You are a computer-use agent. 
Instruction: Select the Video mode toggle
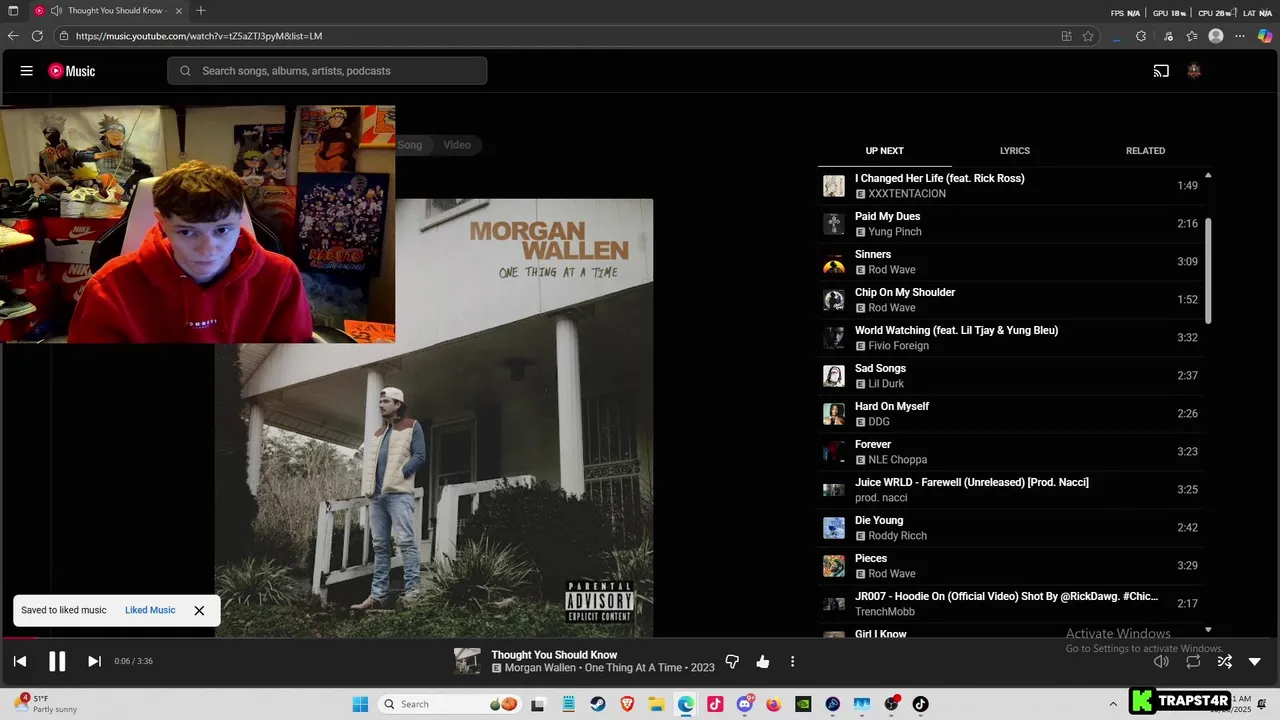(457, 145)
